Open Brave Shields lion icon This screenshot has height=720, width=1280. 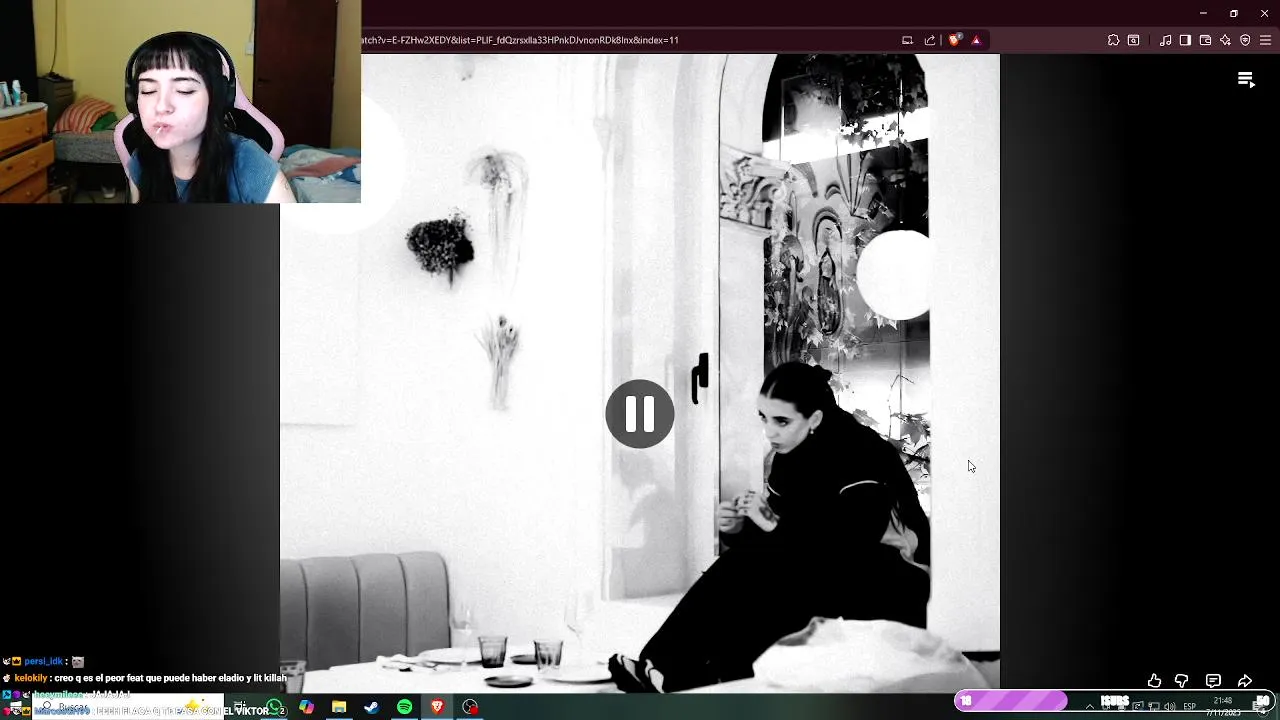[x=955, y=40]
